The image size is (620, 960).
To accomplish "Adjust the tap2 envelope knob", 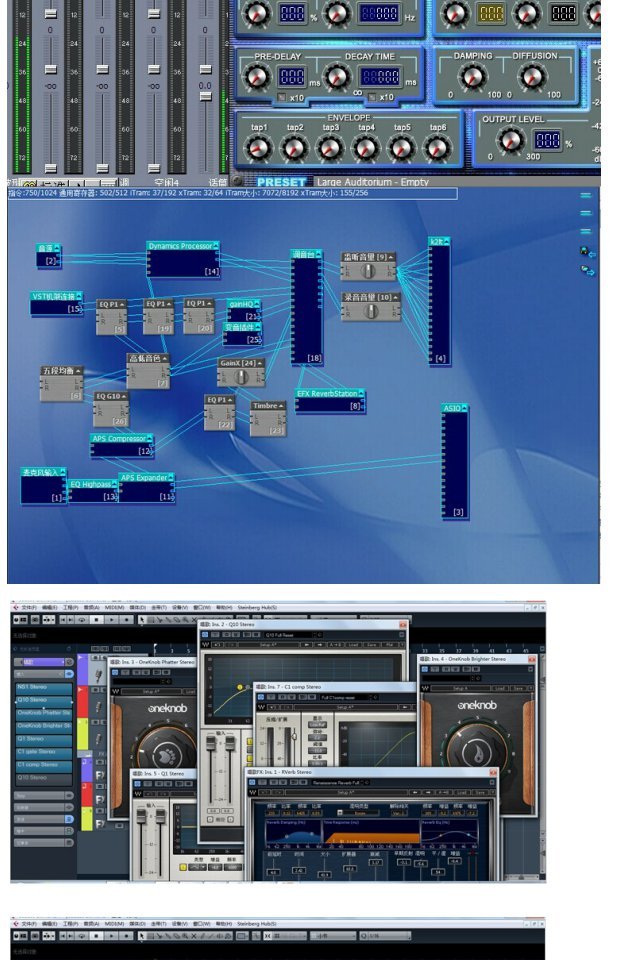I will point(294,148).
